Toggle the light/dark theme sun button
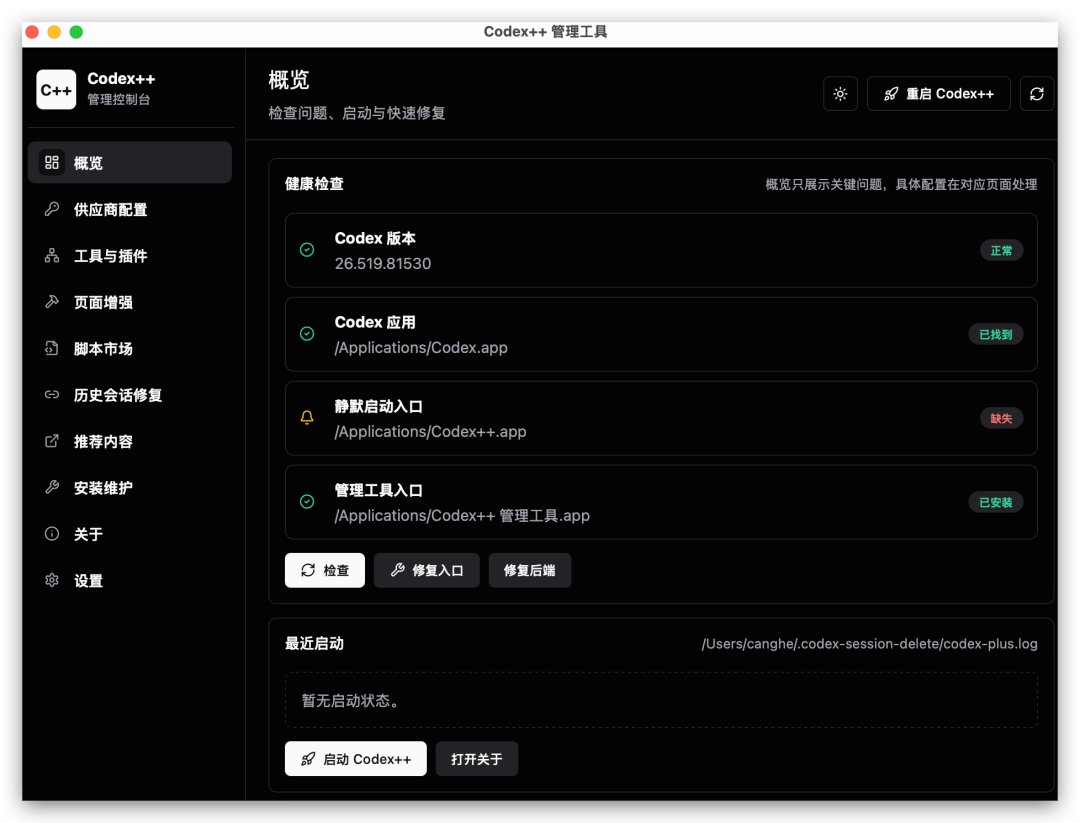 click(840, 94)
